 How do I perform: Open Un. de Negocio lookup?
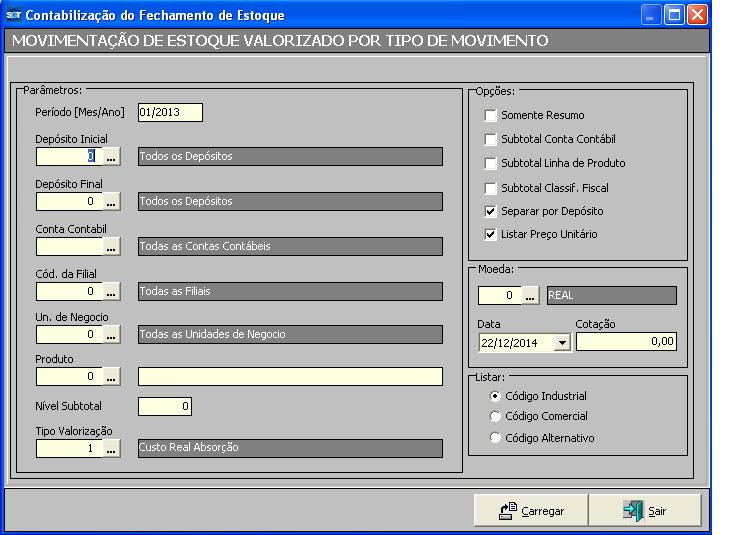111,334
